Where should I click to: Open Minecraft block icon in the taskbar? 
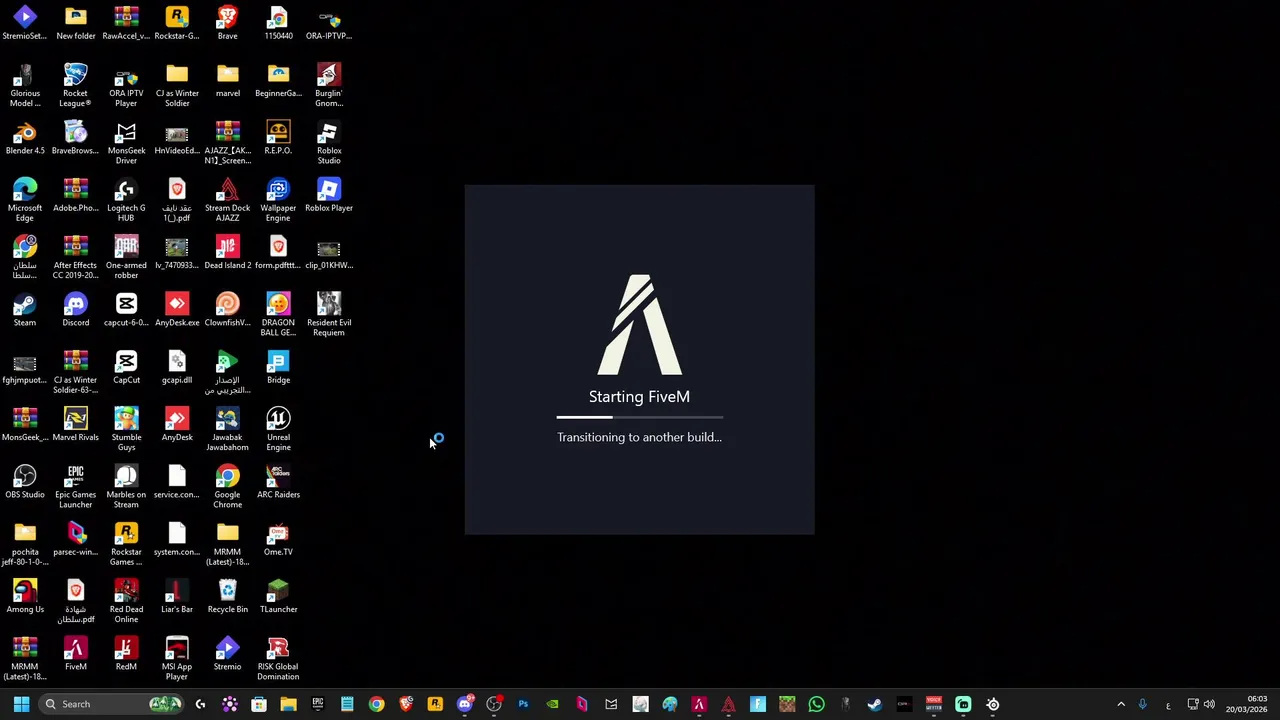point(787,704)
